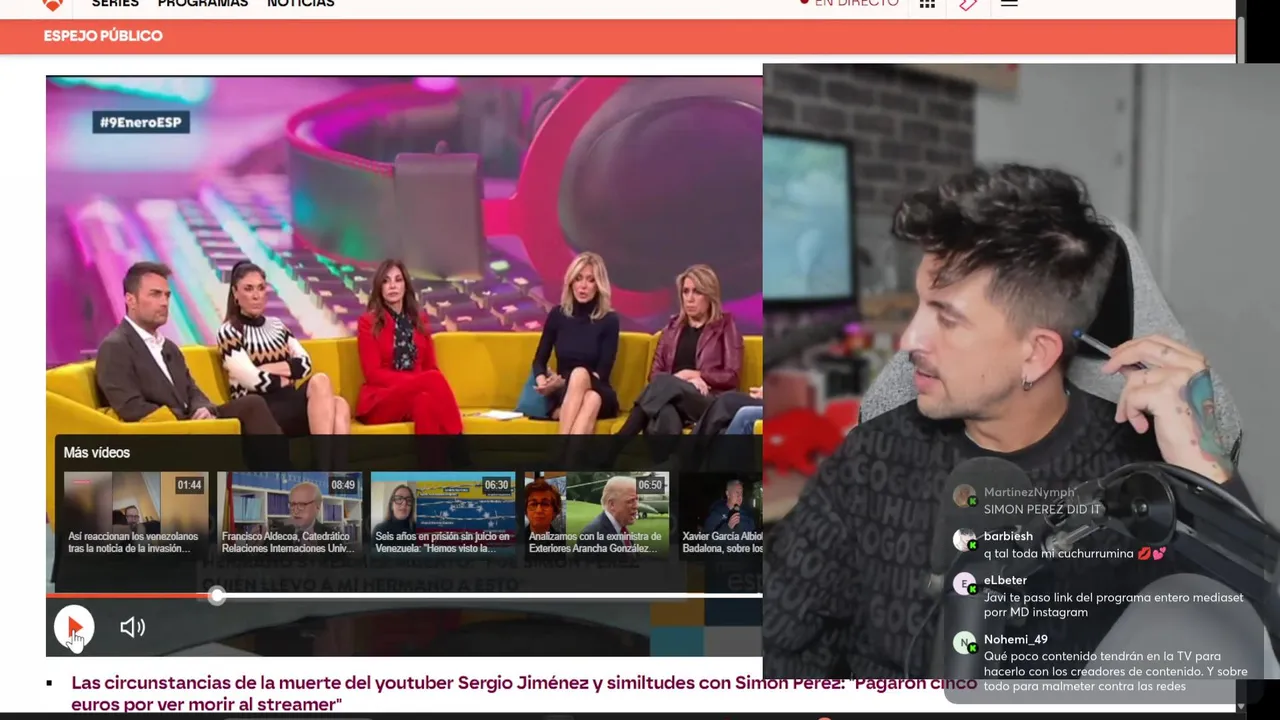Click Nohemi_49's chat avatar
This screenshot has height=720, width=1280.
pos(965,643)
